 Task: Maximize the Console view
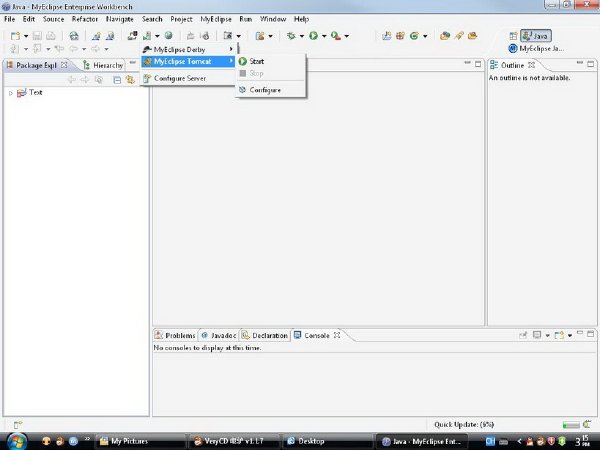click(590, 334)
